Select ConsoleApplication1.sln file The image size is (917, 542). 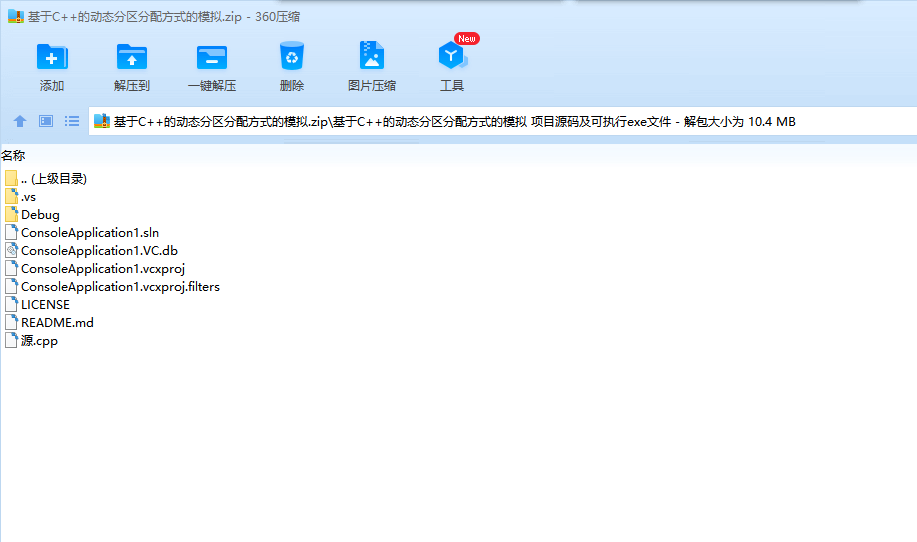point(82,233)
